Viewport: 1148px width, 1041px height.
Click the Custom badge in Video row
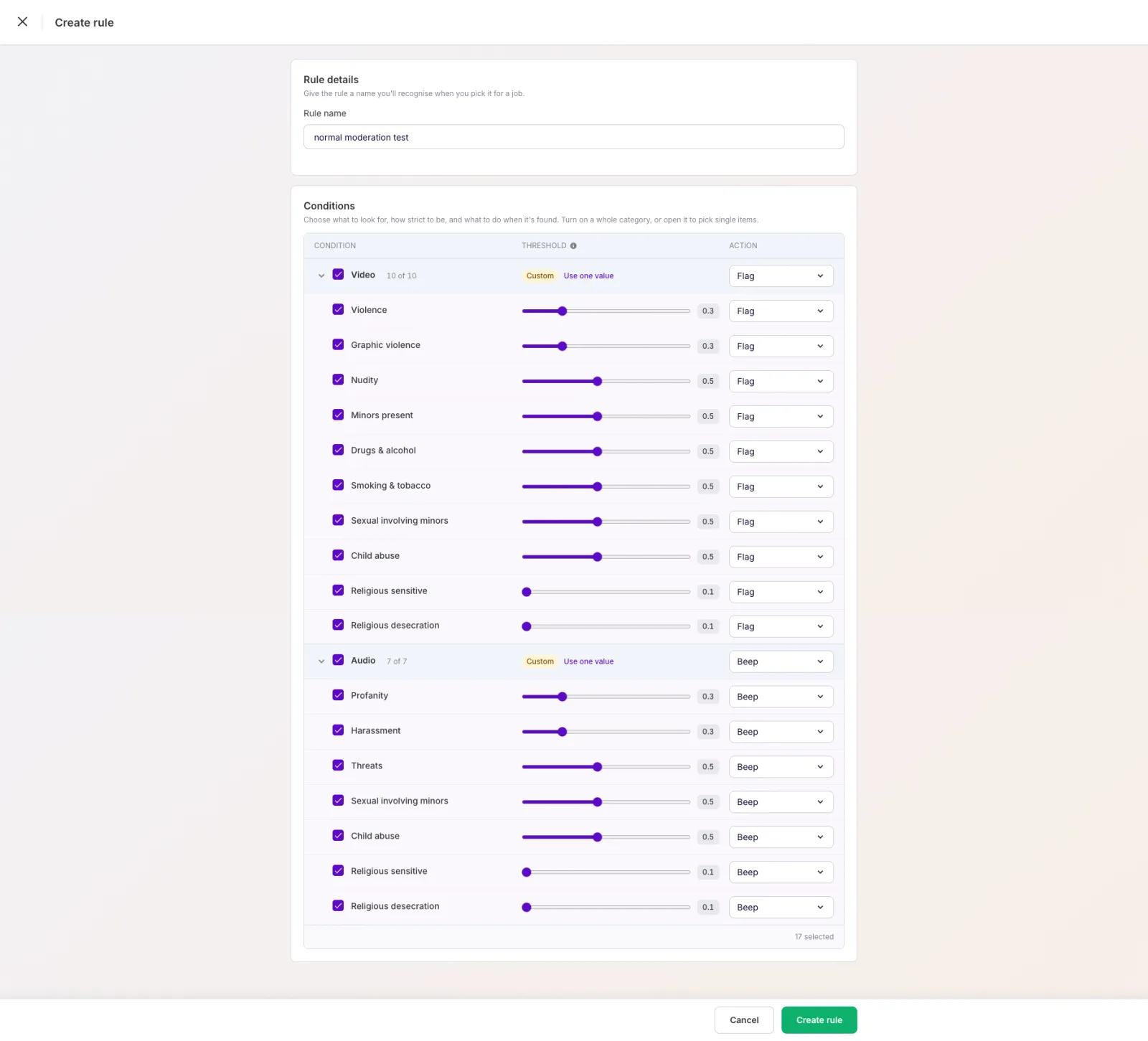click(540, 276)
